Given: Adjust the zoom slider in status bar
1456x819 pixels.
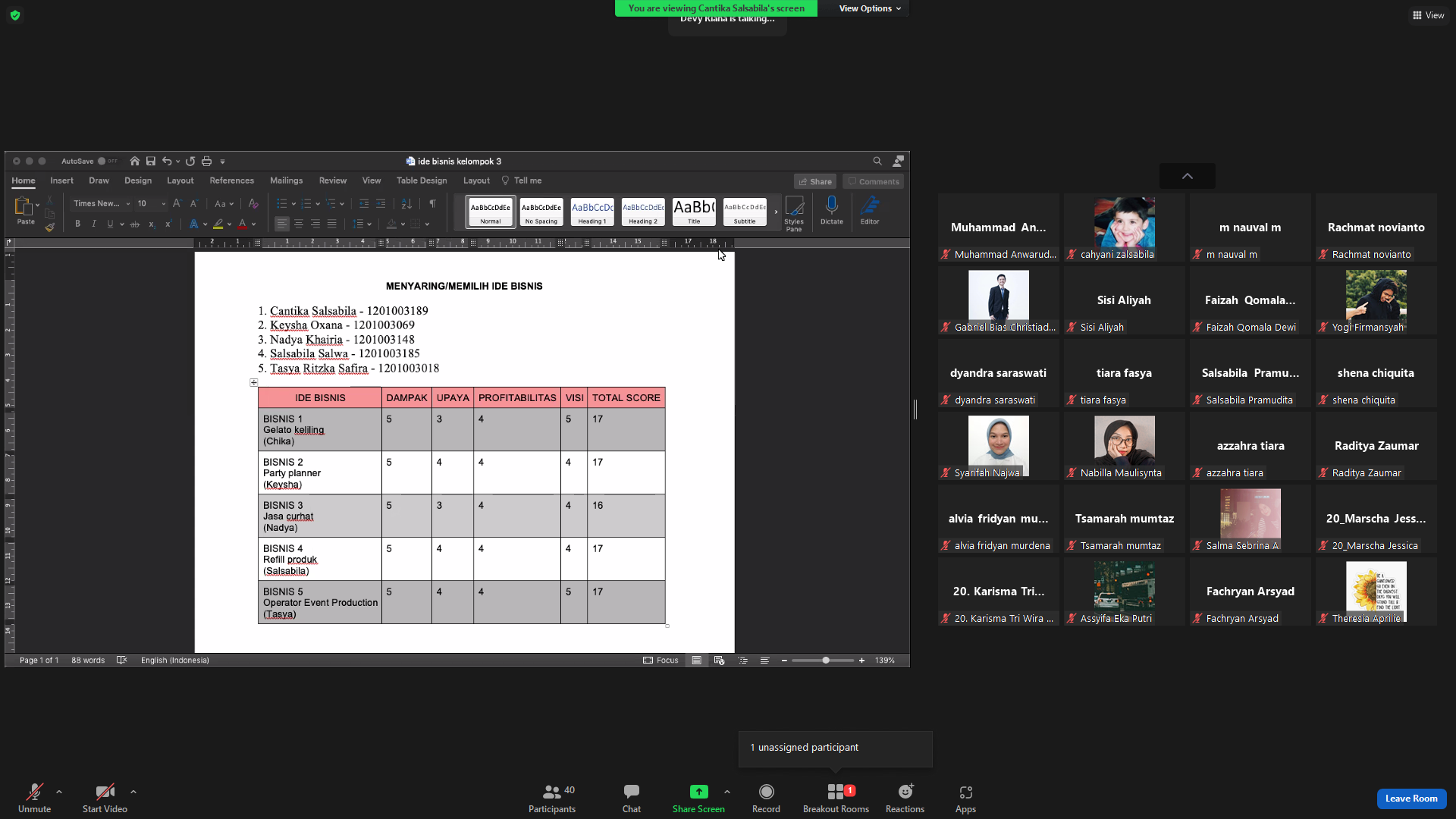Looking at the screenshot, I should (x=823, y=661).
